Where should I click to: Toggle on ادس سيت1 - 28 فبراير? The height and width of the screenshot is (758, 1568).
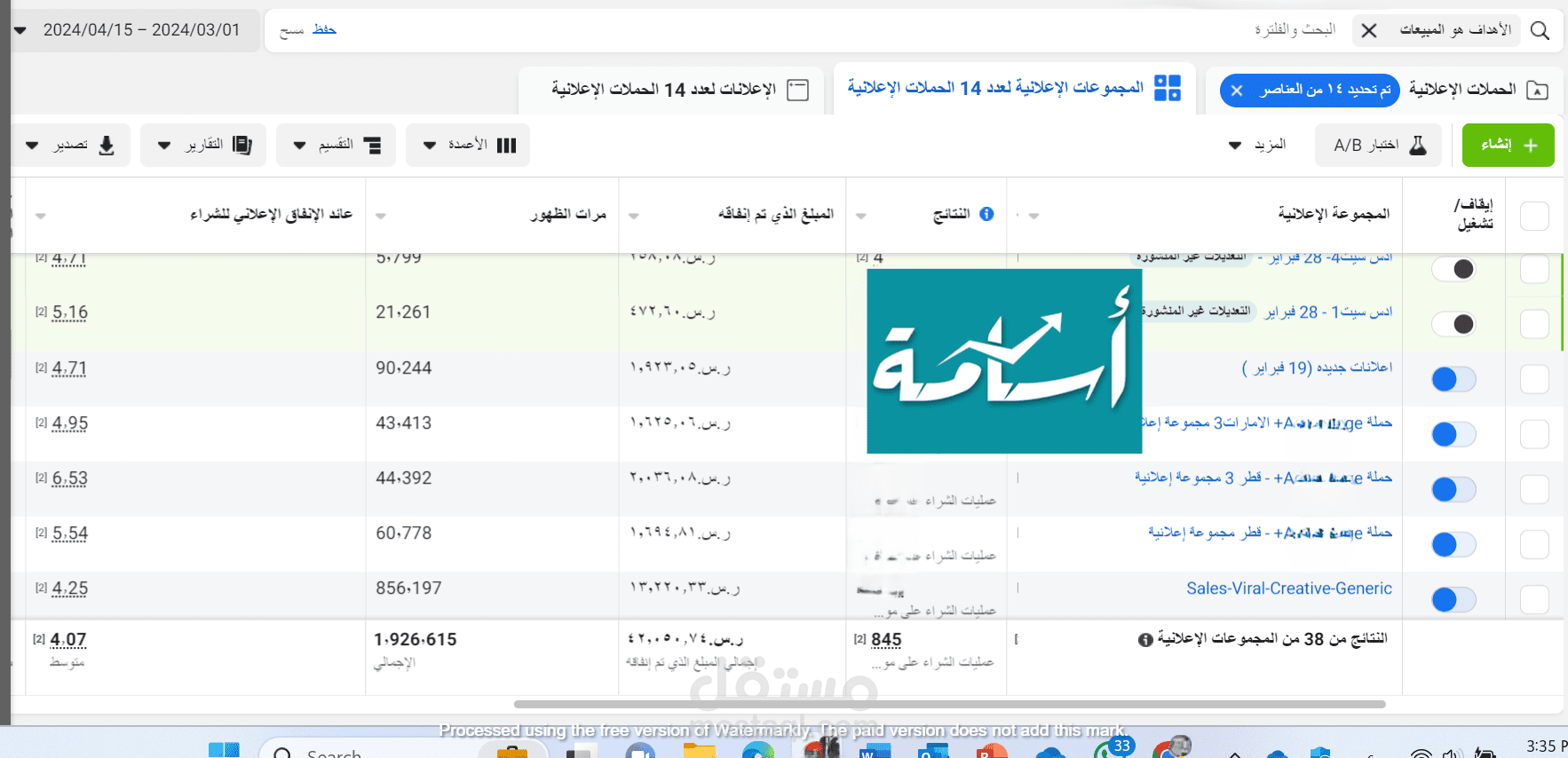pos(1454,324)
